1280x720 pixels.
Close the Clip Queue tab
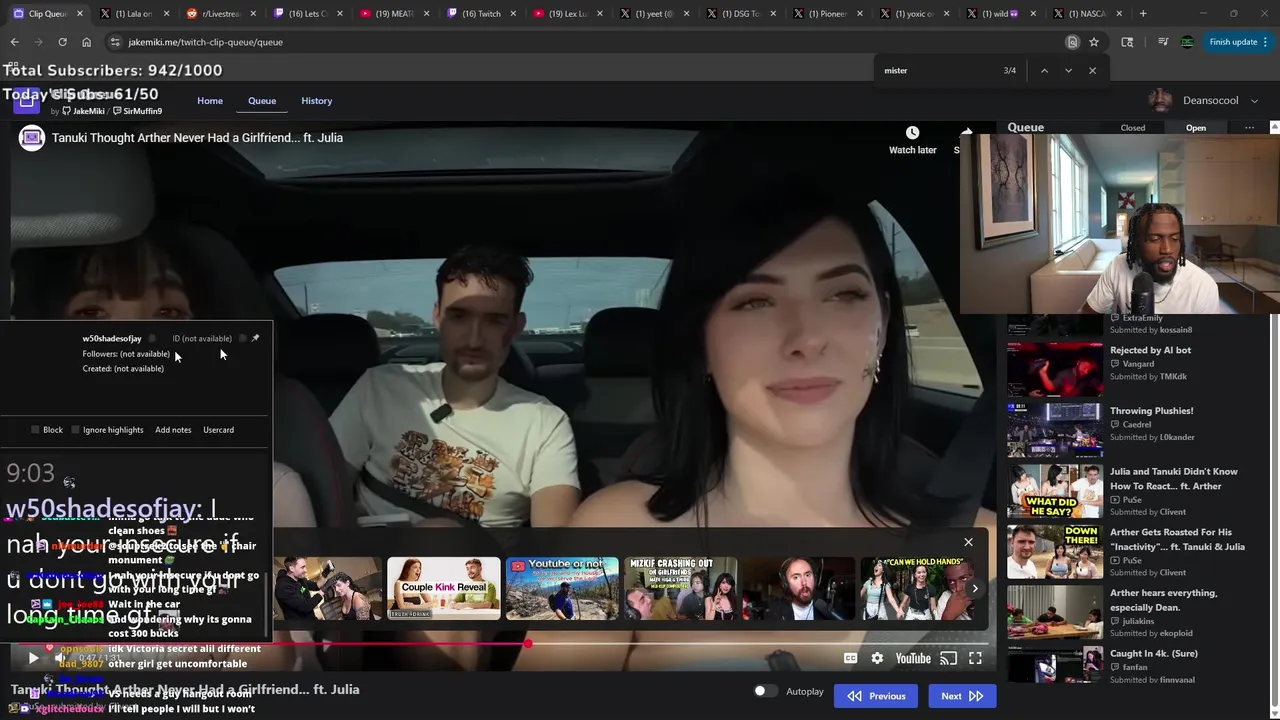(x=79, y=14)
